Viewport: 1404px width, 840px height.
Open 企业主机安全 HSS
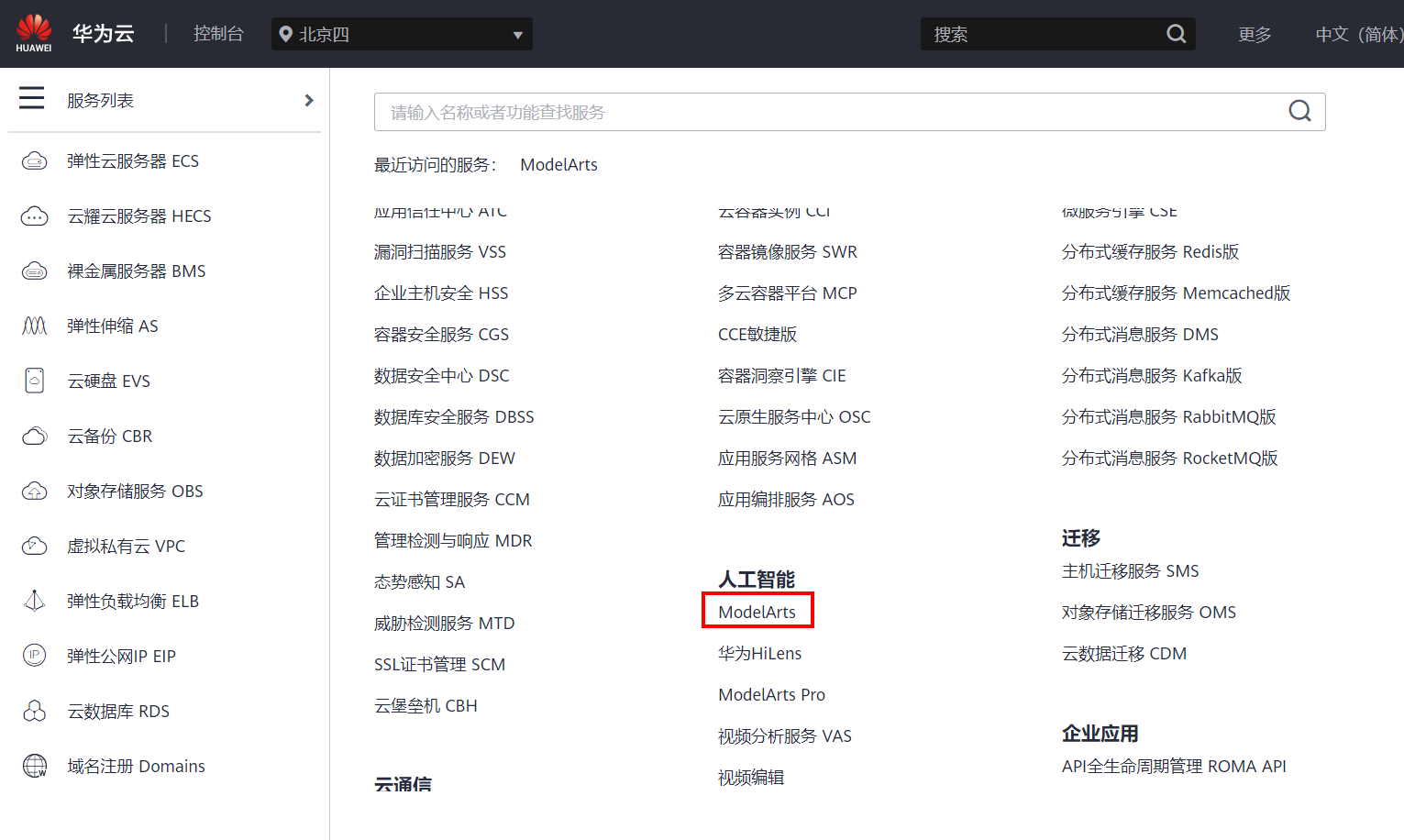point(441,293)
